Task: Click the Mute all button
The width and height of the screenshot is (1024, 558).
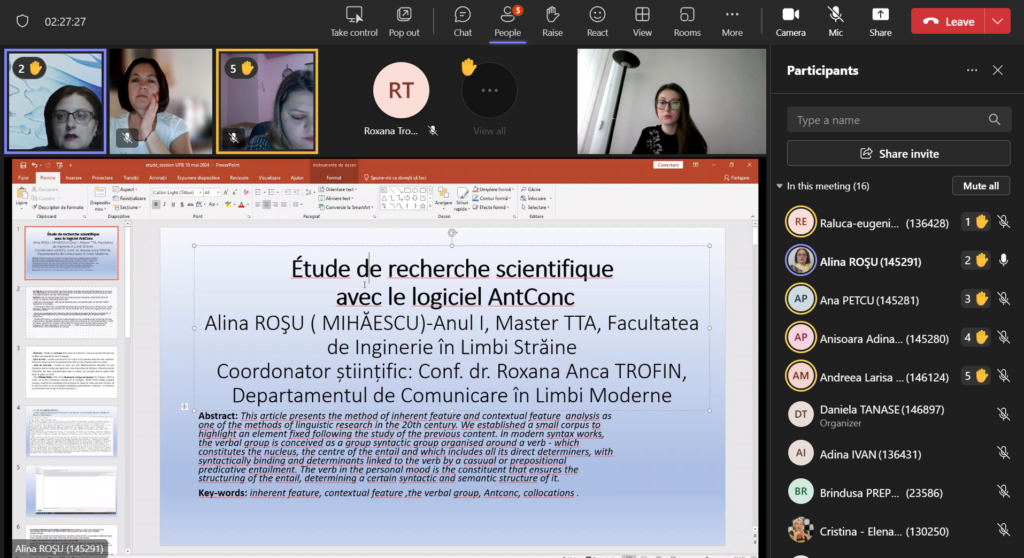Action: pos(980,186)
